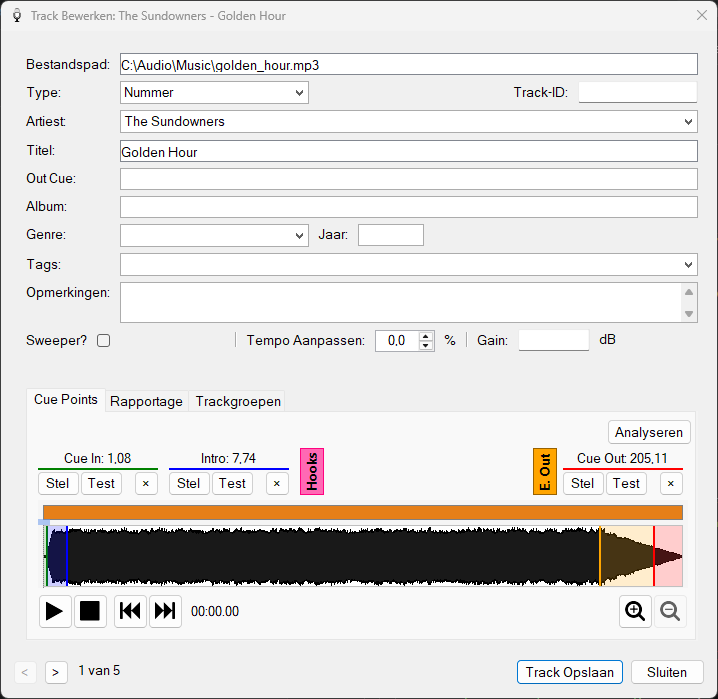
Task: Click the 00:00.00 playback time display
Action: (x=215, y=612)
